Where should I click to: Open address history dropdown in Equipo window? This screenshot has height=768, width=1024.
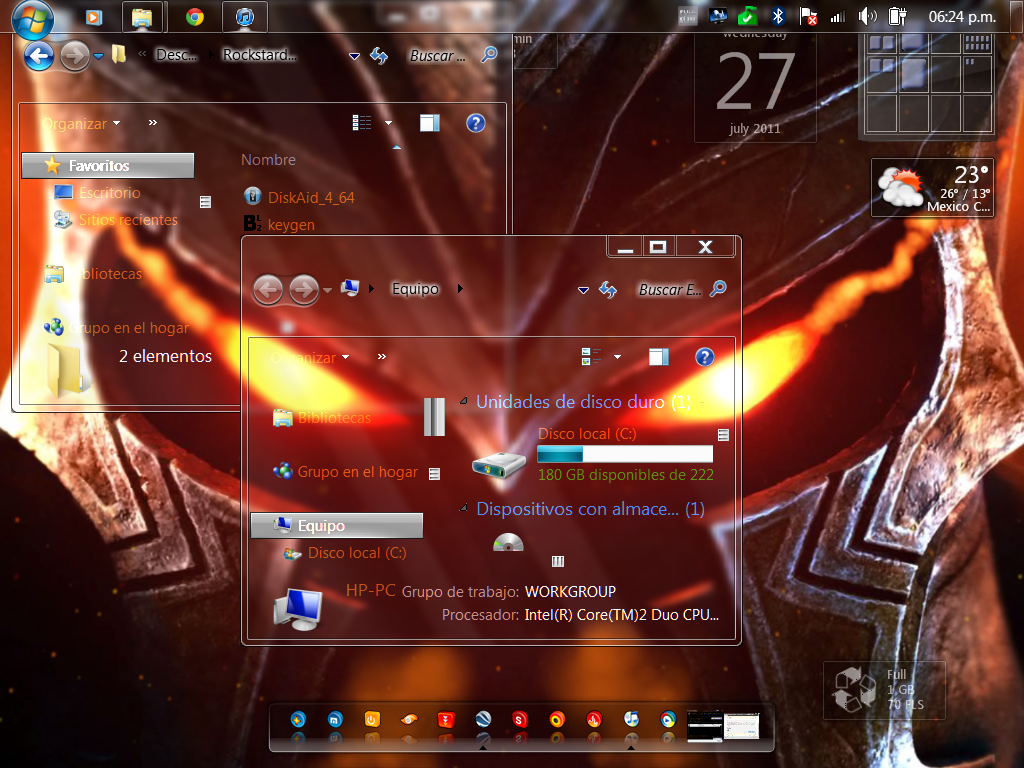pos(584,290)
